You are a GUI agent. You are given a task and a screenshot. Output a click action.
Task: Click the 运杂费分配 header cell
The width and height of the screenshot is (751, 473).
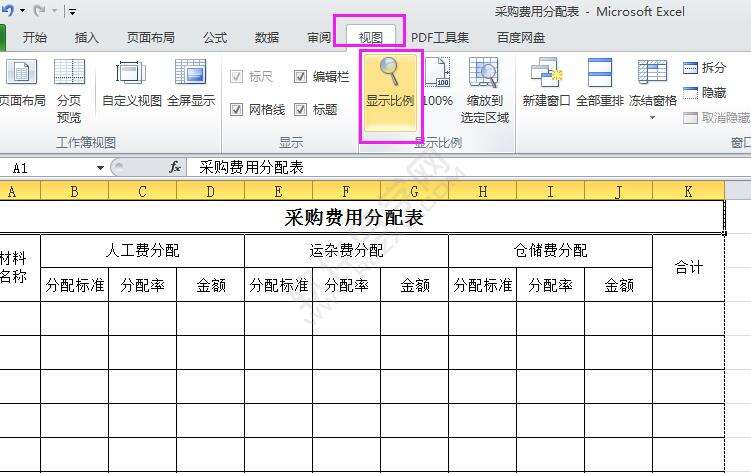click(347, 250)
